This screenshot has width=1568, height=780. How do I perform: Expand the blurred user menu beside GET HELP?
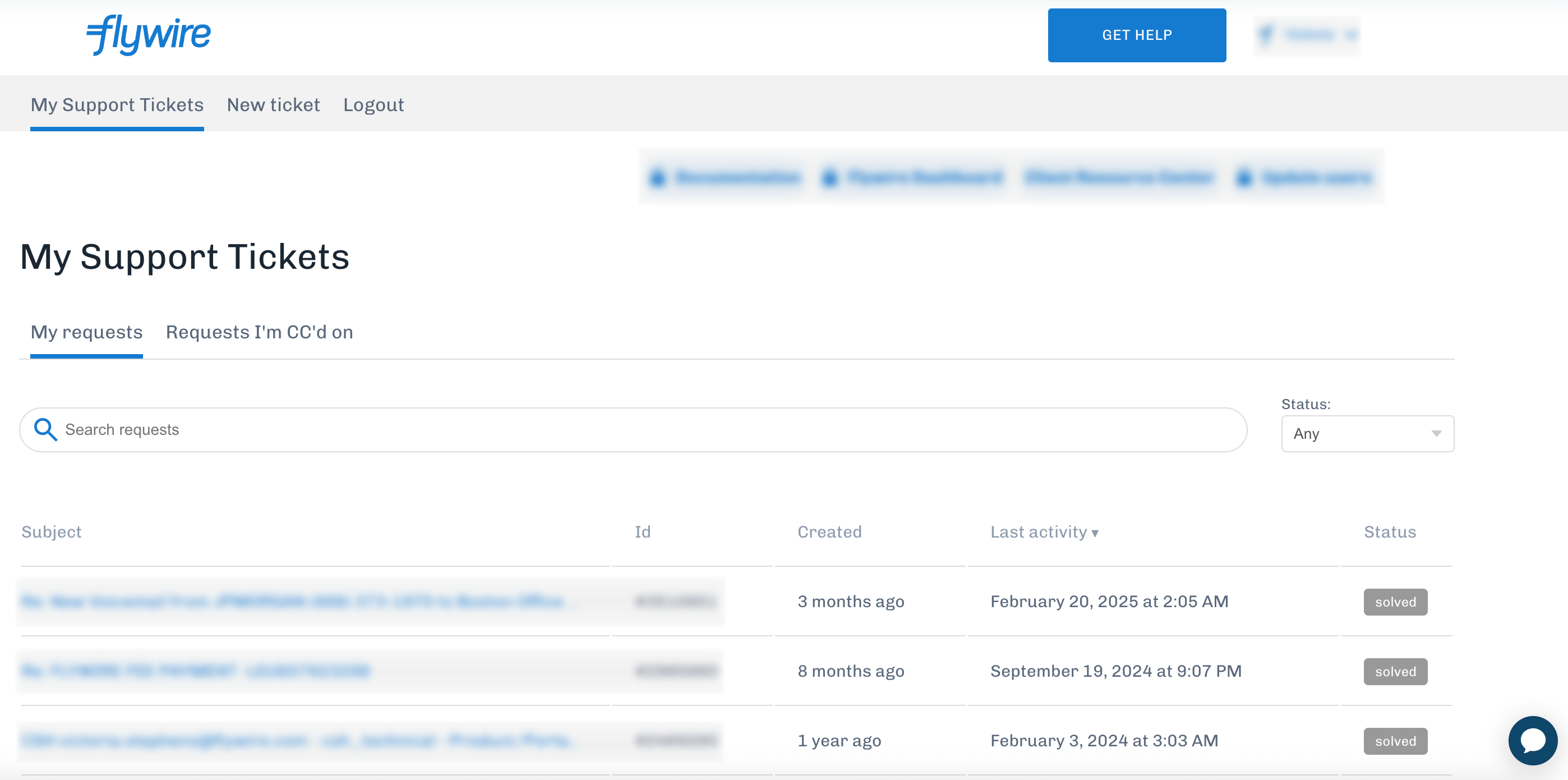coord(1306,35)
